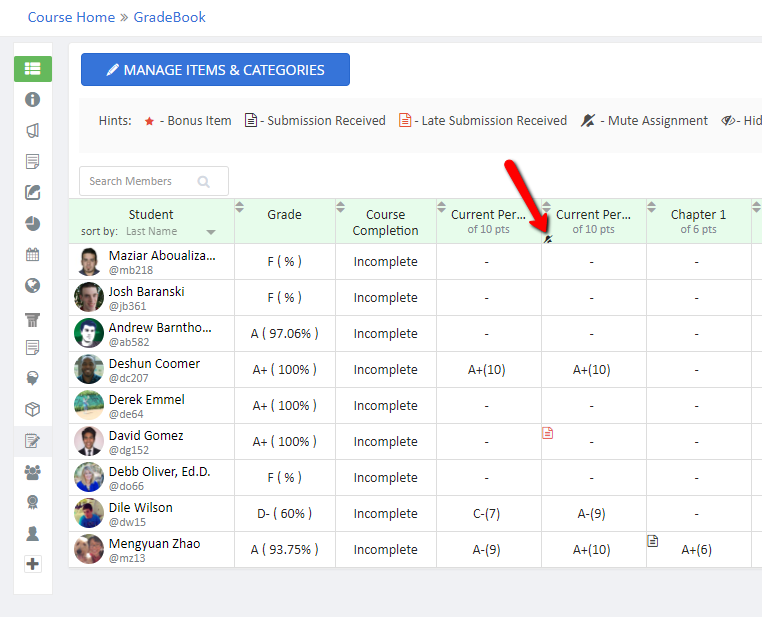Open the course info icon in sidebar
Viewport: 762px width, 617px height.
33,100
